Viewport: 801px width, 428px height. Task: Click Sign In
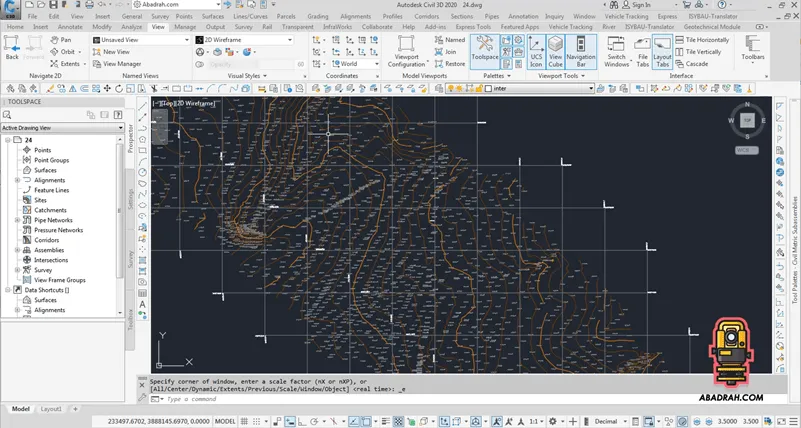tap(641, 5)
